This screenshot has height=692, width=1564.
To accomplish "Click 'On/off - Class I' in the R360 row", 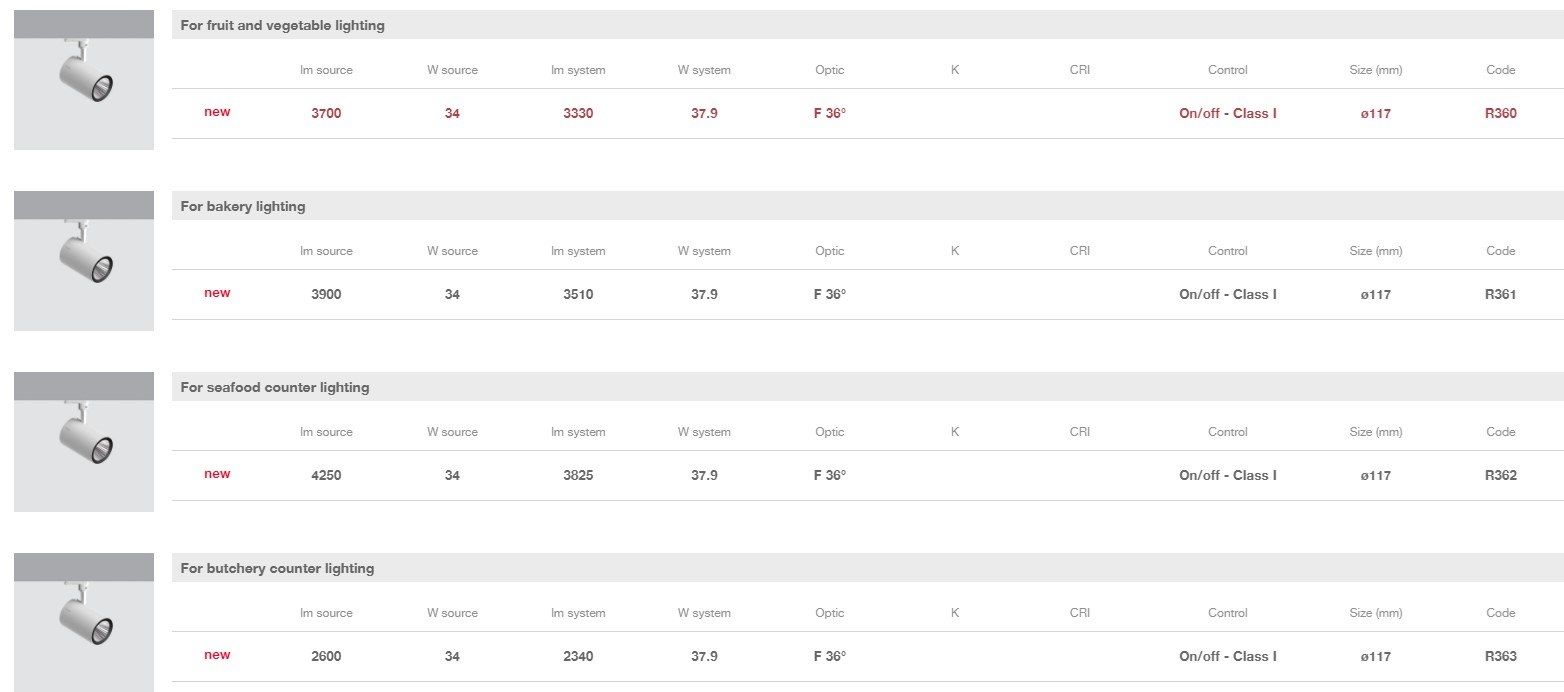I will (1227, 113).
